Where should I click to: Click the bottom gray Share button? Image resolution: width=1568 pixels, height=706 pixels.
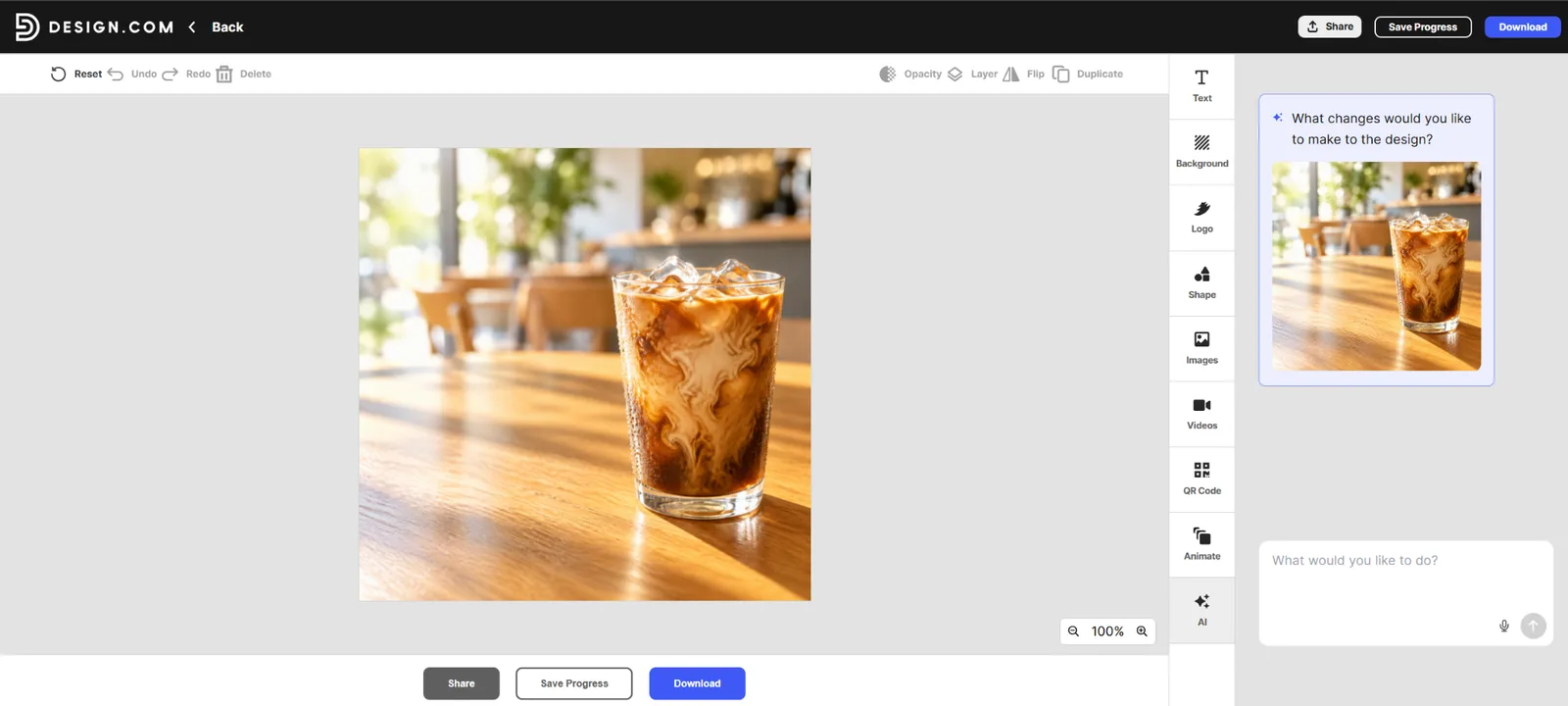[462, 683]
